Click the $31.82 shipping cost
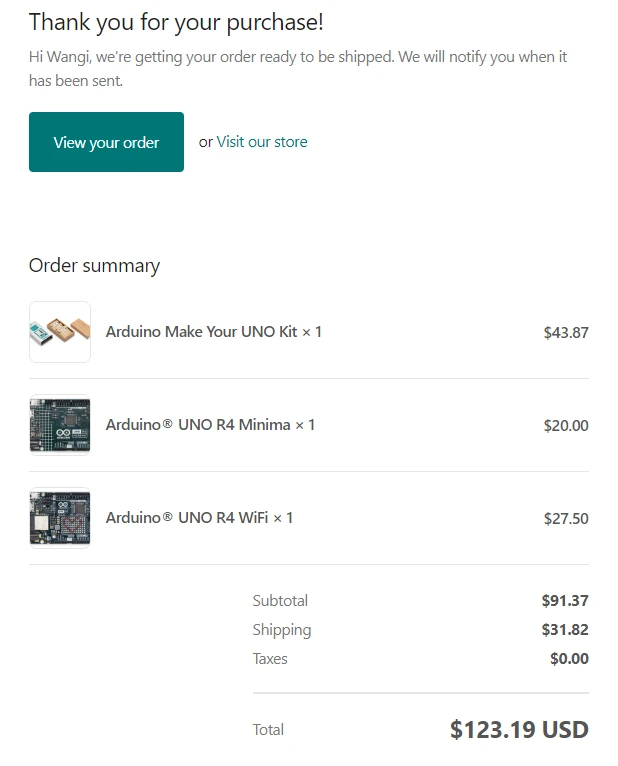 (565, 630)
